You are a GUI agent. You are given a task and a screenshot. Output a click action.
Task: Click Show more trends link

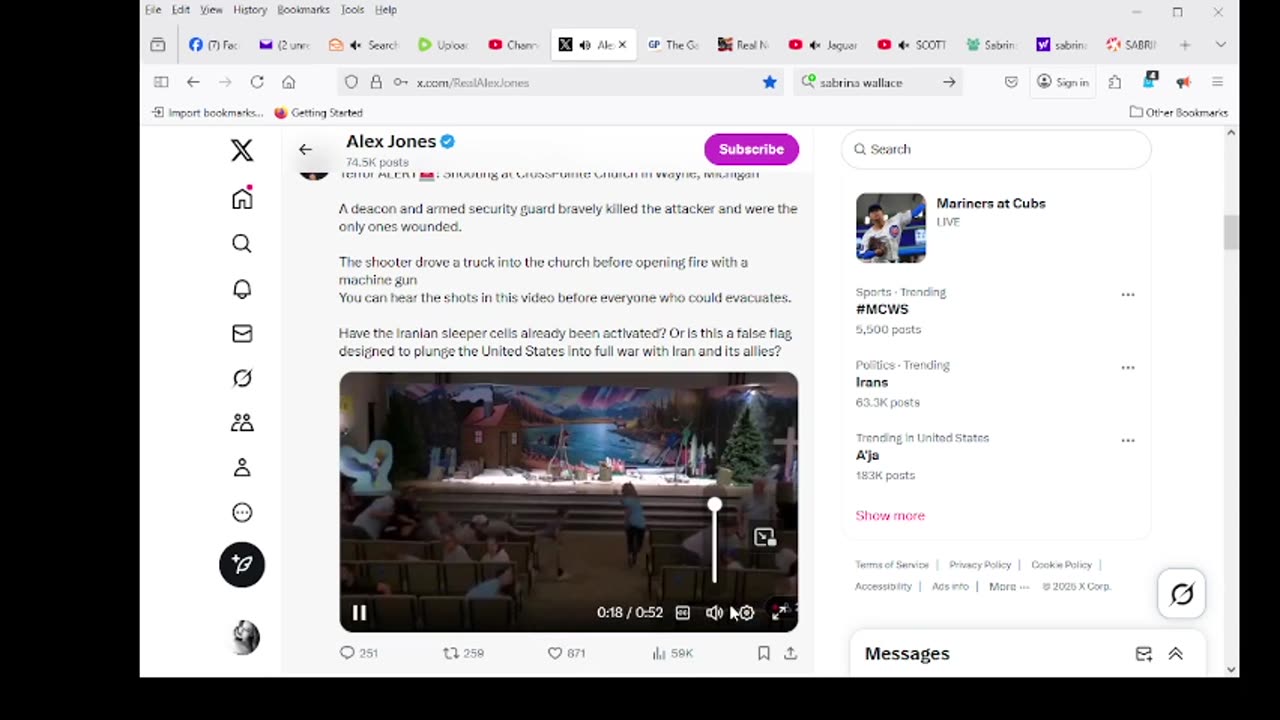point(890,515)
